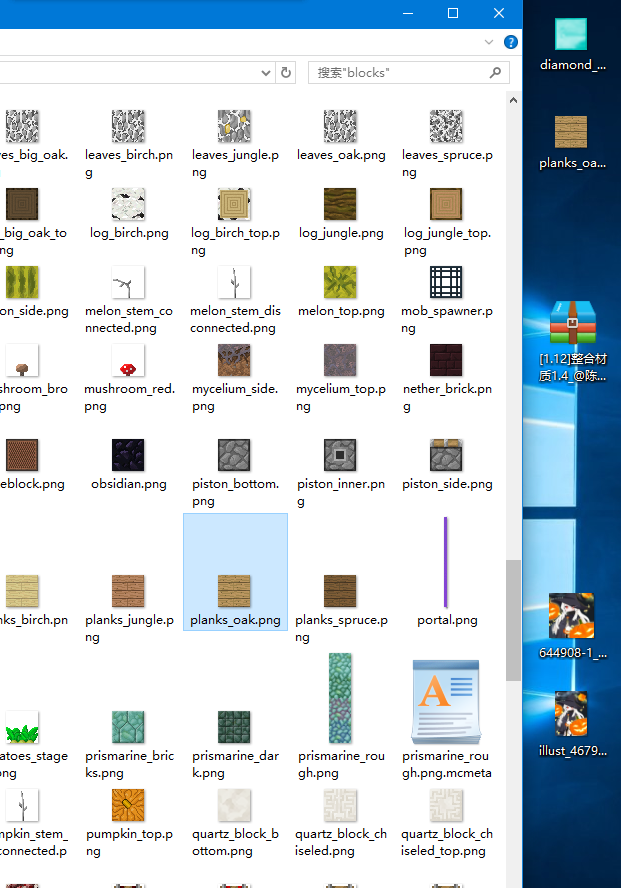Click the melon_top.png file name
The height and width of the screenshot is (888, 621).
click(x=341, y=311)
